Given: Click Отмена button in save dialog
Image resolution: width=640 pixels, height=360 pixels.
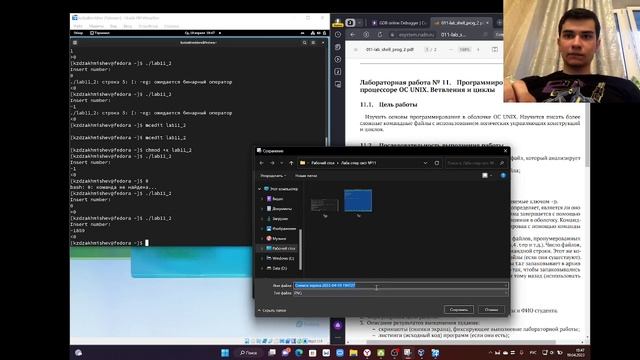Looking at the screenshot, I should pyautogui.click(x=491, y=309).
